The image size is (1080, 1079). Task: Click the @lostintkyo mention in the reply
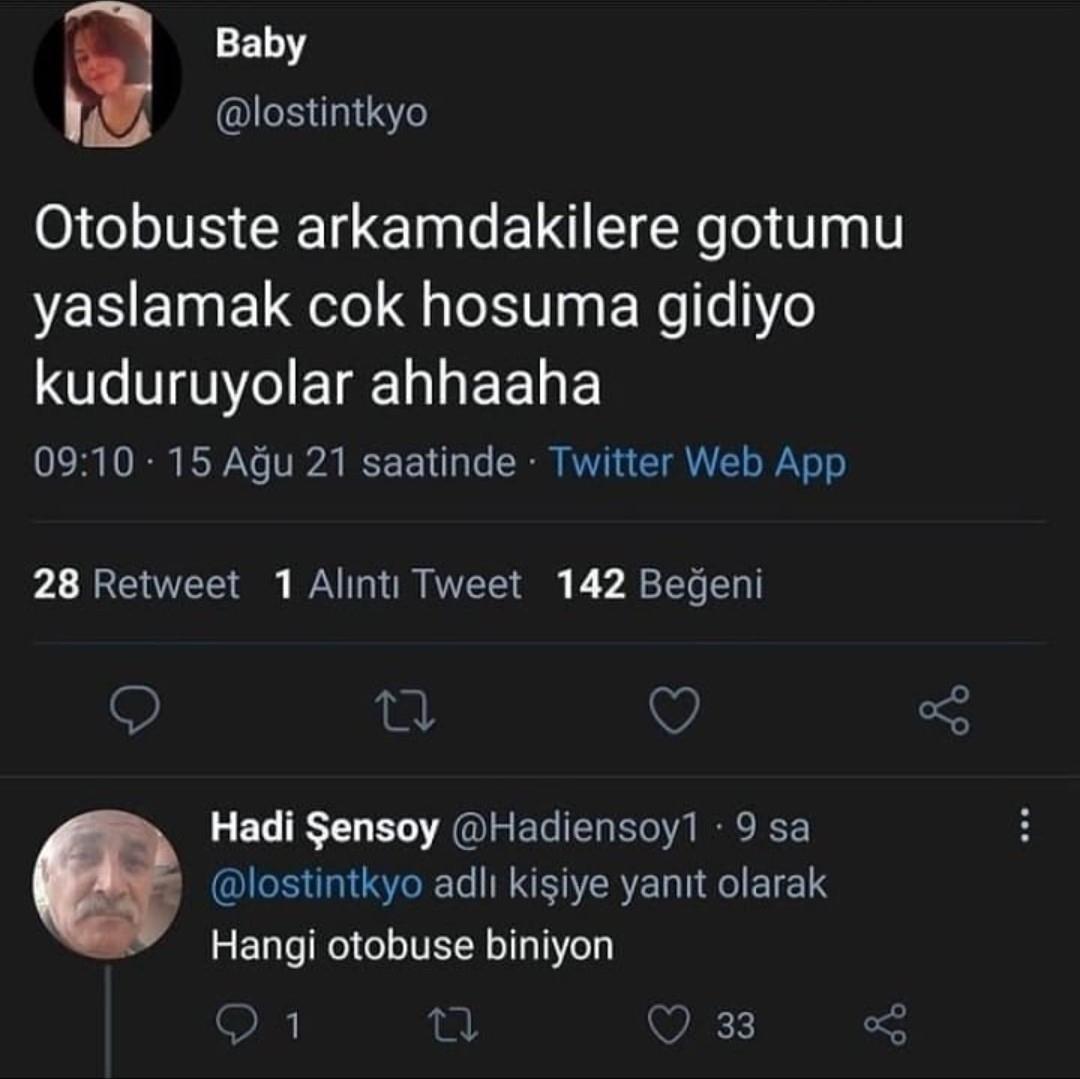click(x=316, y=885)
